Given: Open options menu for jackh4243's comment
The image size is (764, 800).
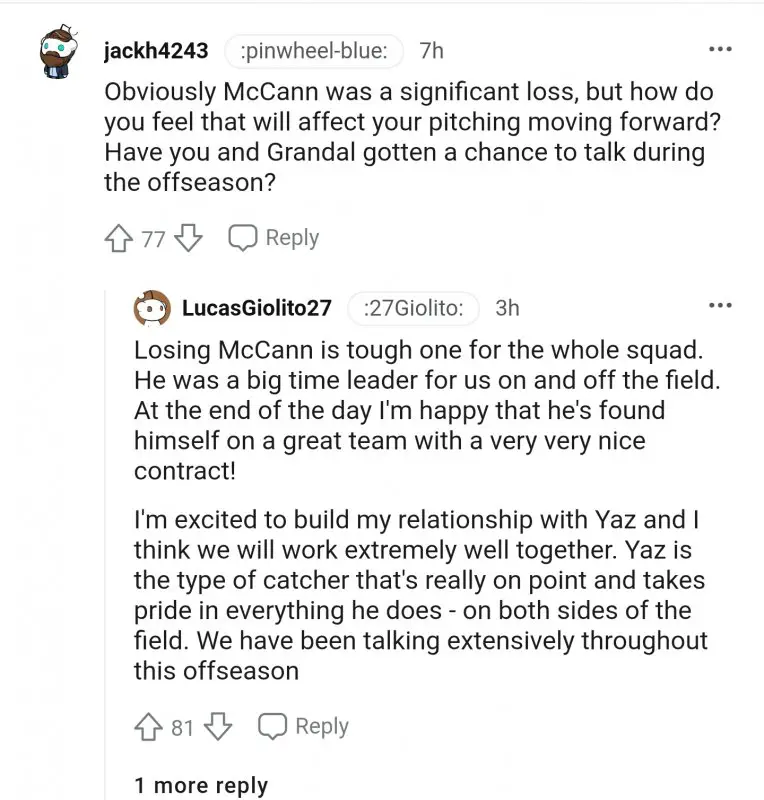Looking at the screenshot, I should [720, 49].
